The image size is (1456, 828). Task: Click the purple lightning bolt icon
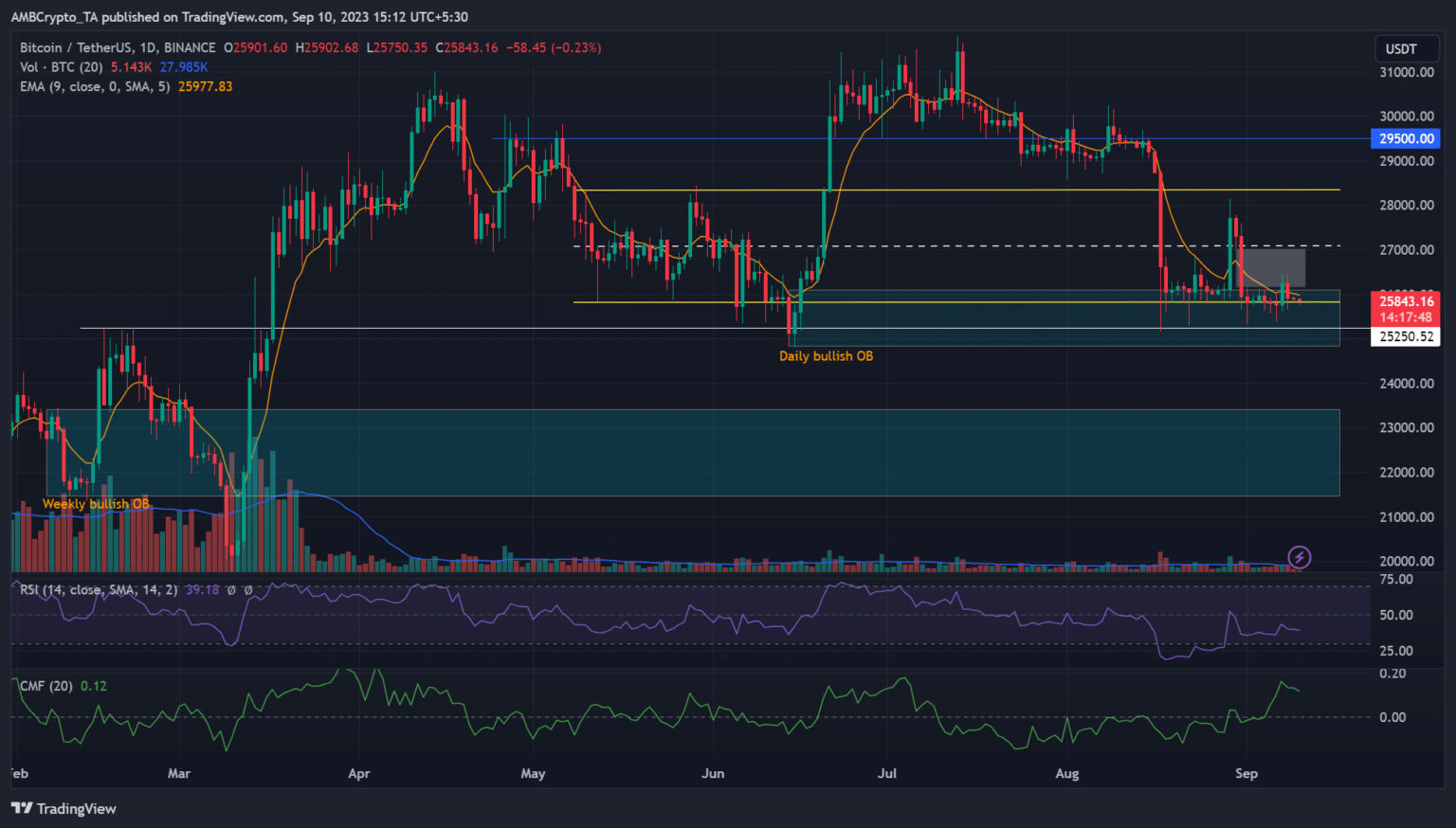coord(1299,557)
